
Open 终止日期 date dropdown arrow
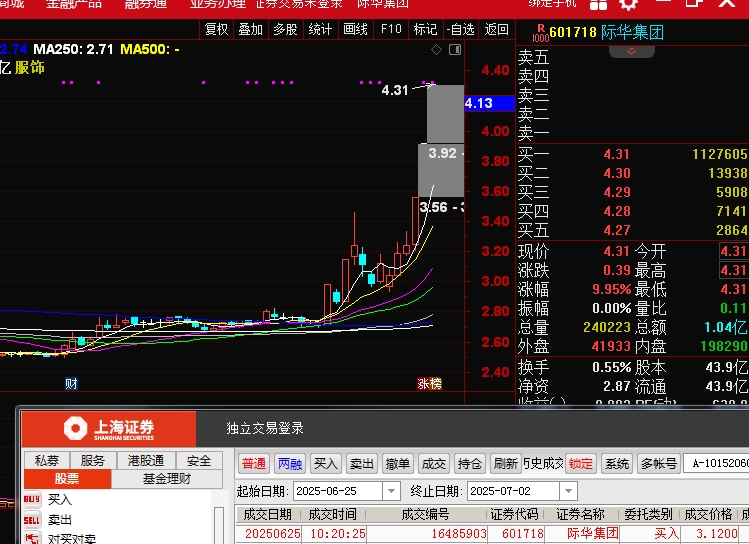[568, 491]
